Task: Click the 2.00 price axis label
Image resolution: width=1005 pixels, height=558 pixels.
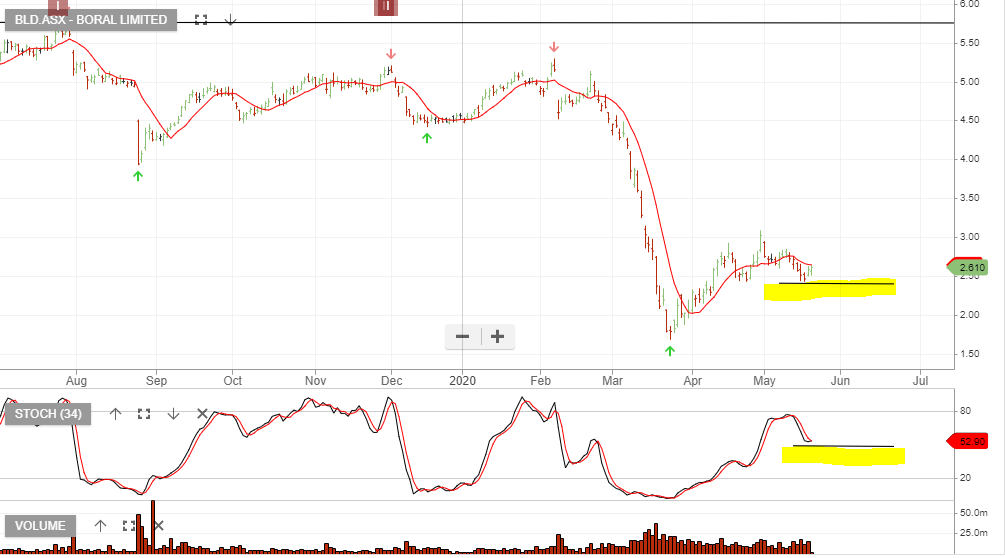Action: click(969, 315)
